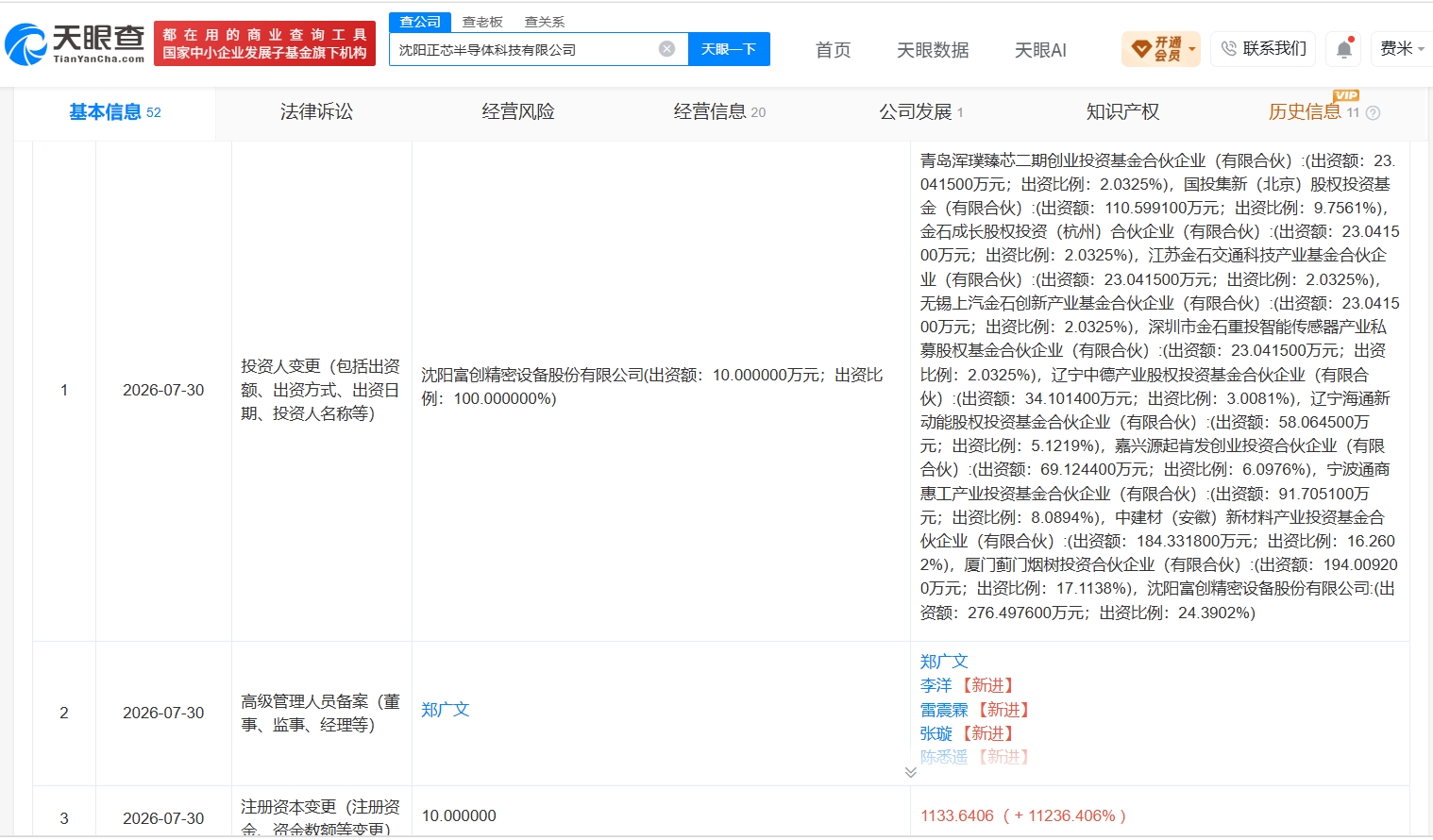Image resolution: width=1433 pixels, height=840 pixels.
Task: Select the 查老板 search mode tab
Action: tap(482, 22)
